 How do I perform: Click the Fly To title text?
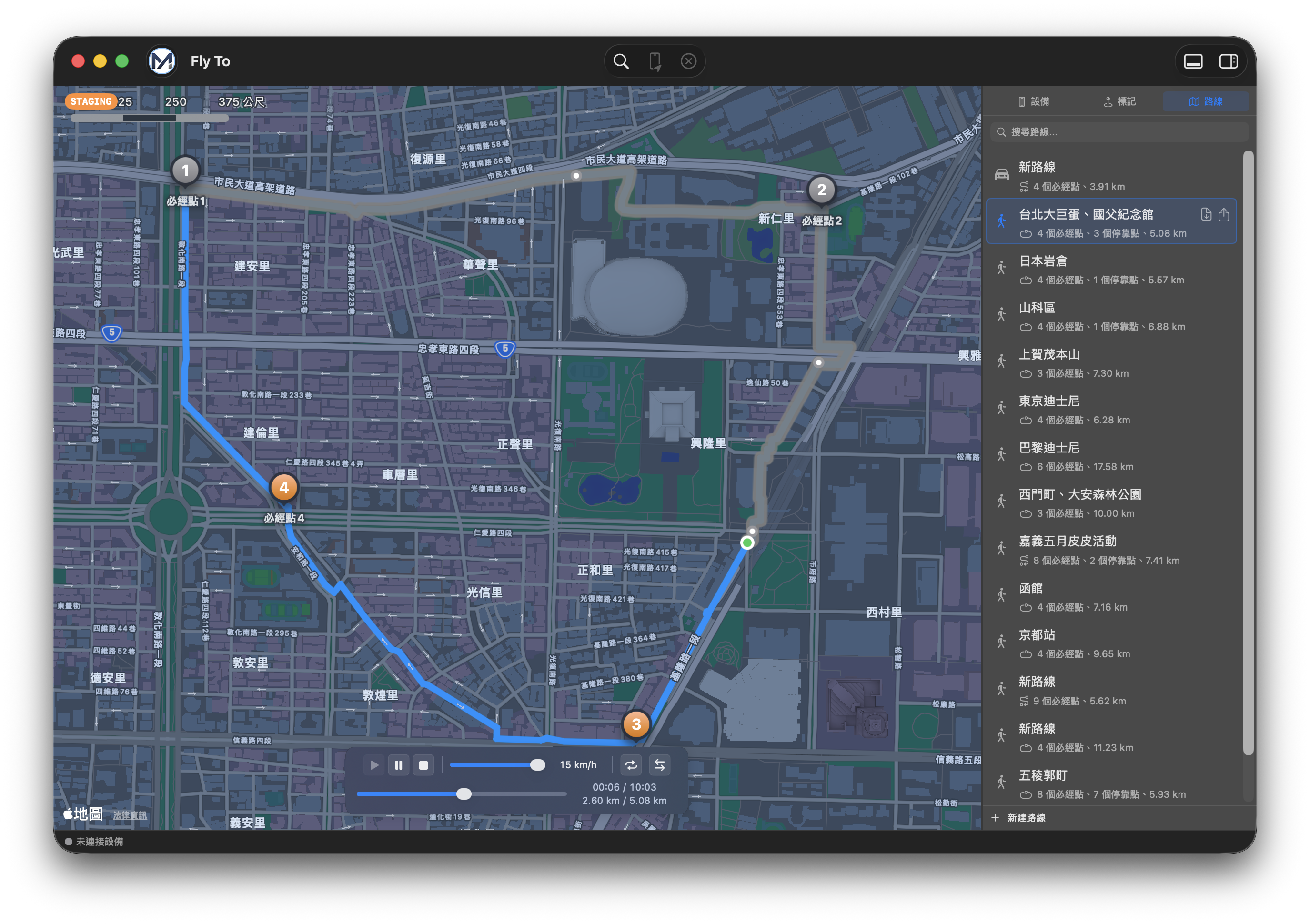click(x=210, y=61)
